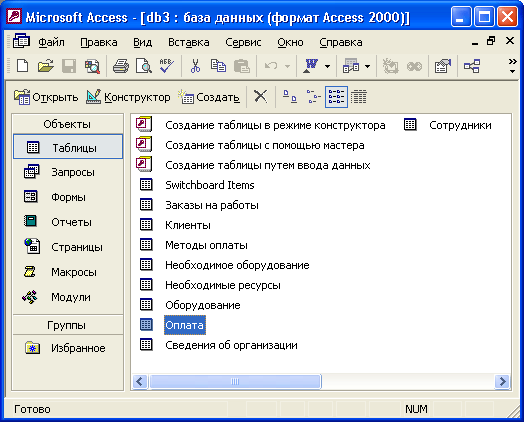
Task: Open the Properties toolbar icon
Action: [443, 66]
